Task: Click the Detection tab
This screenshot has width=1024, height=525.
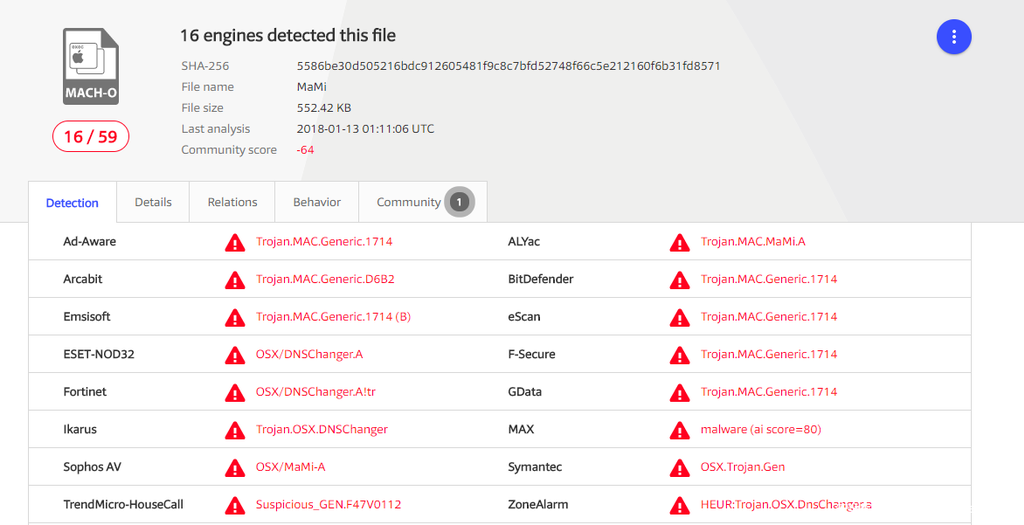Action: (x=72, y=203)
